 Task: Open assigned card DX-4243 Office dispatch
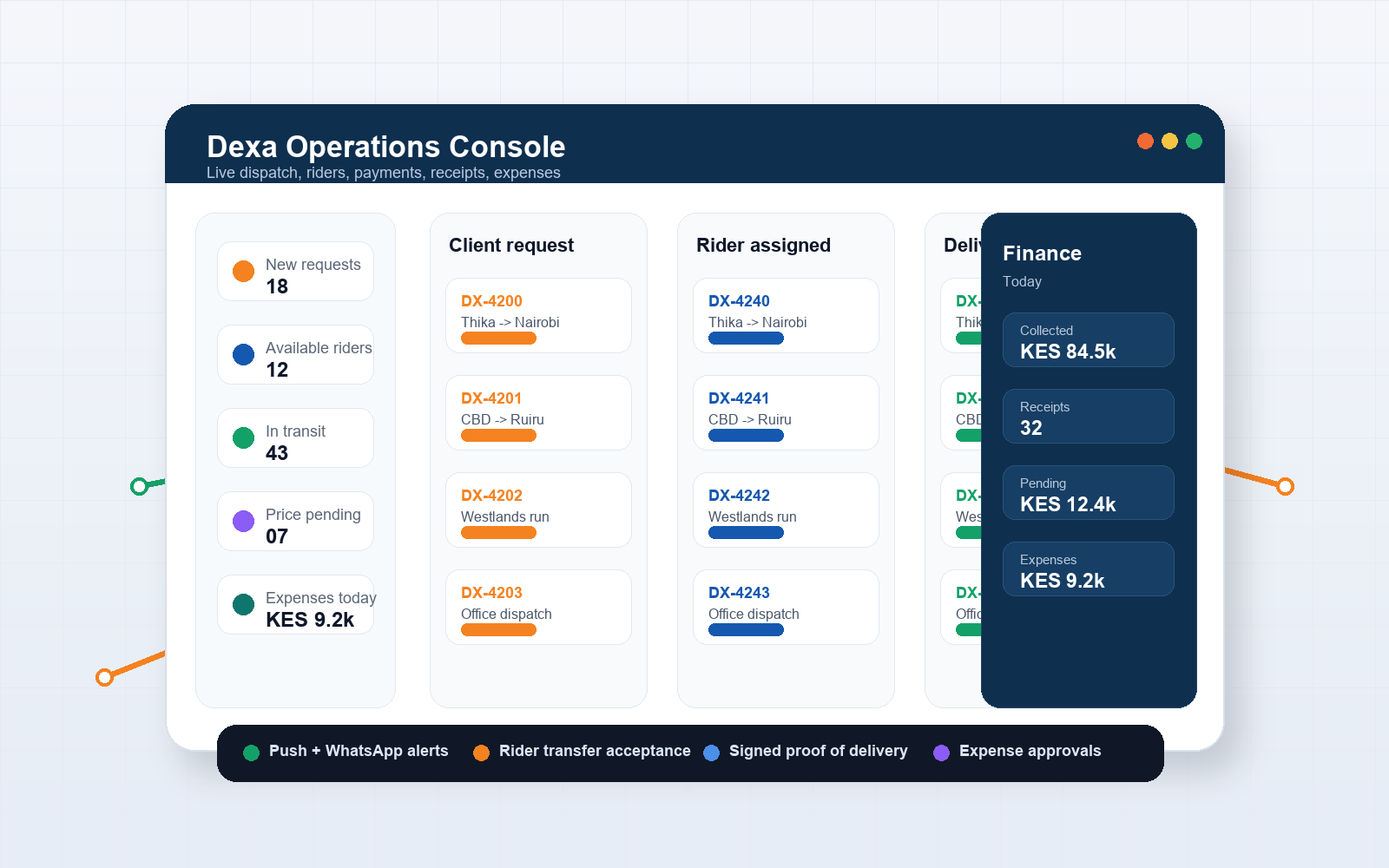click(x=786, y=607)
